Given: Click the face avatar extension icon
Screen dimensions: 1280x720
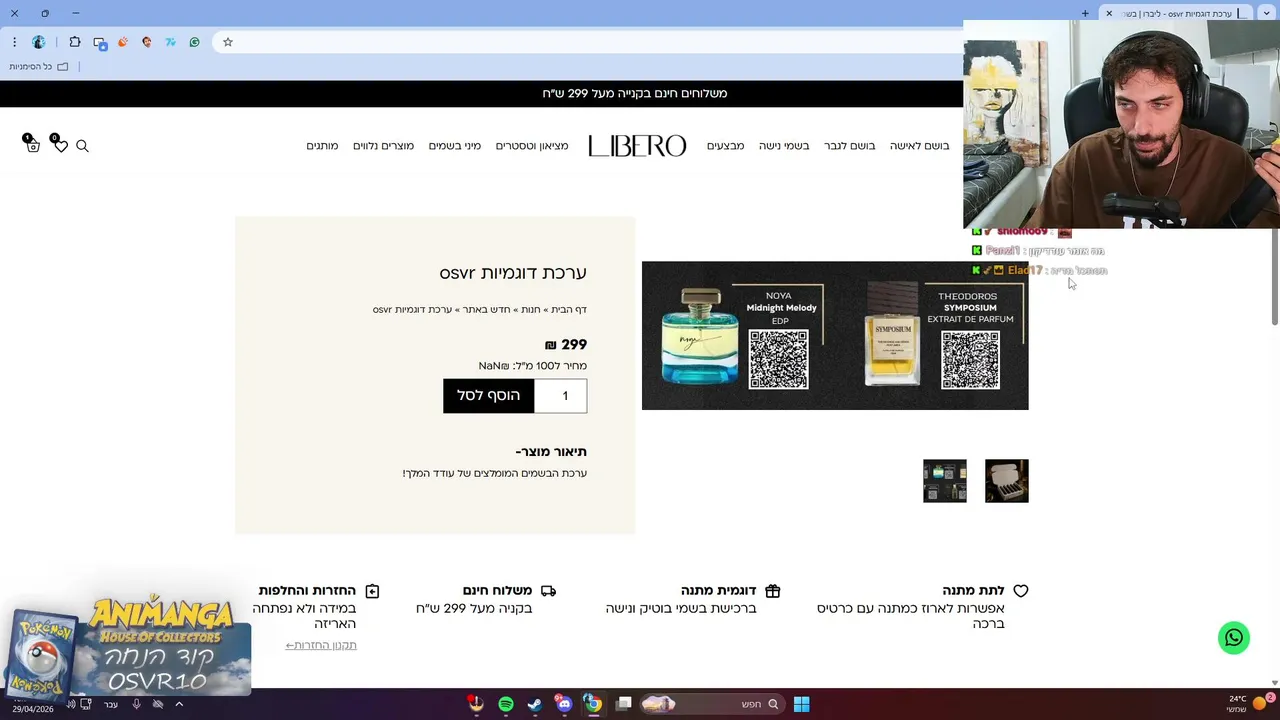Looking at the screenshot, I should click(x=147, y=42).
